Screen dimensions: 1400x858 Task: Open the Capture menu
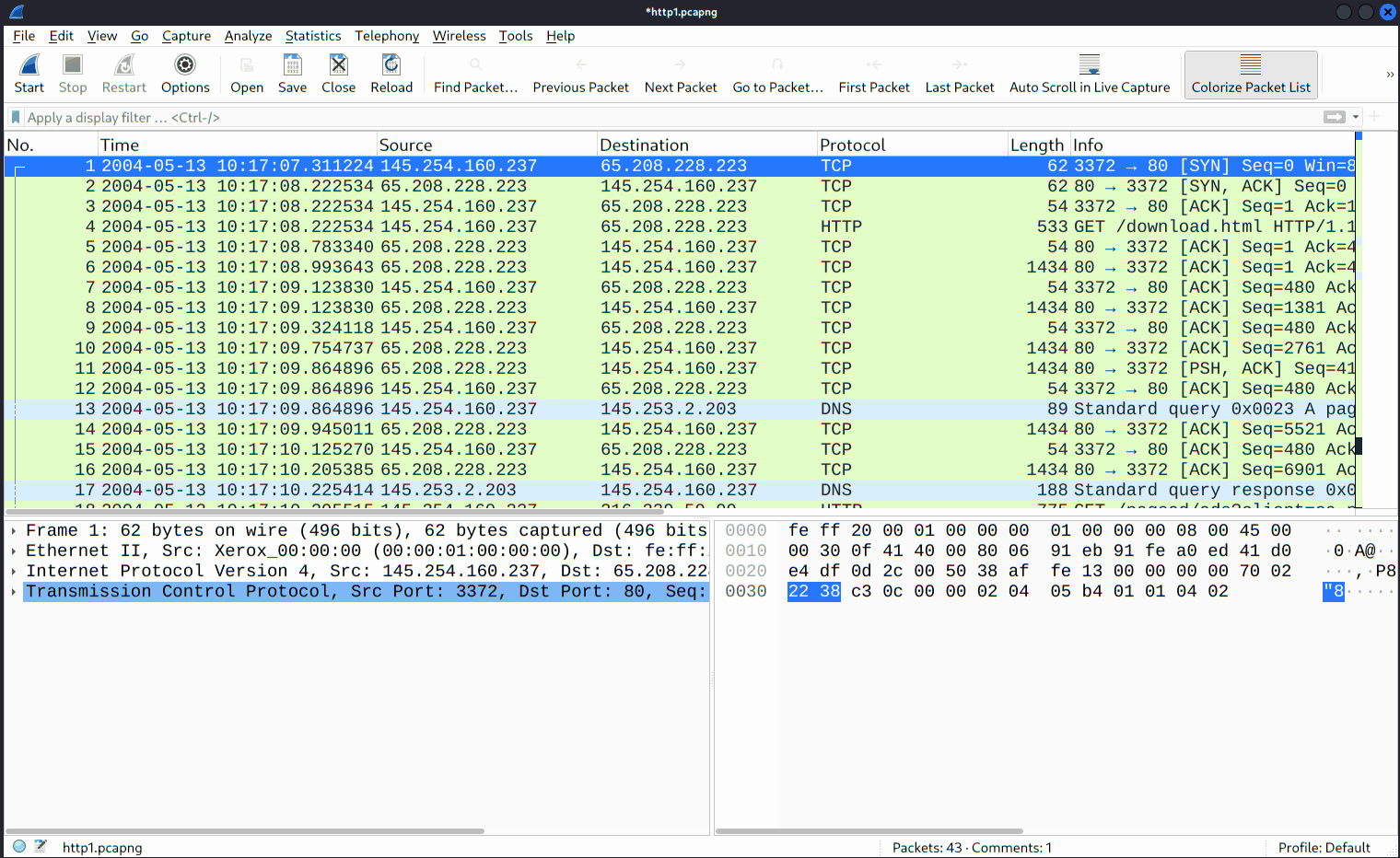tap(186, 36)
